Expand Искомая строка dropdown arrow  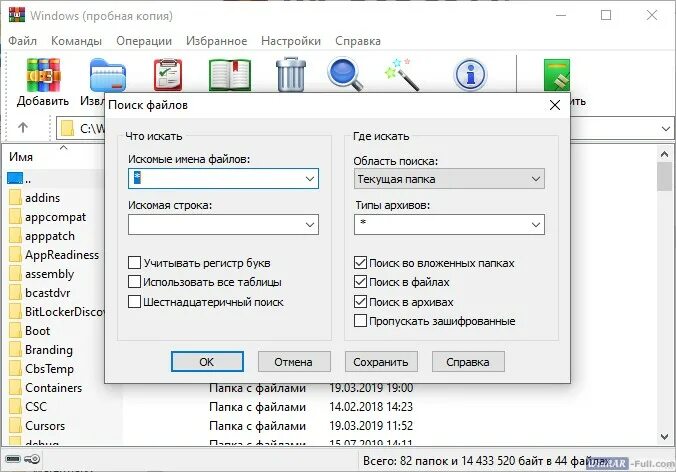(310, 224)
